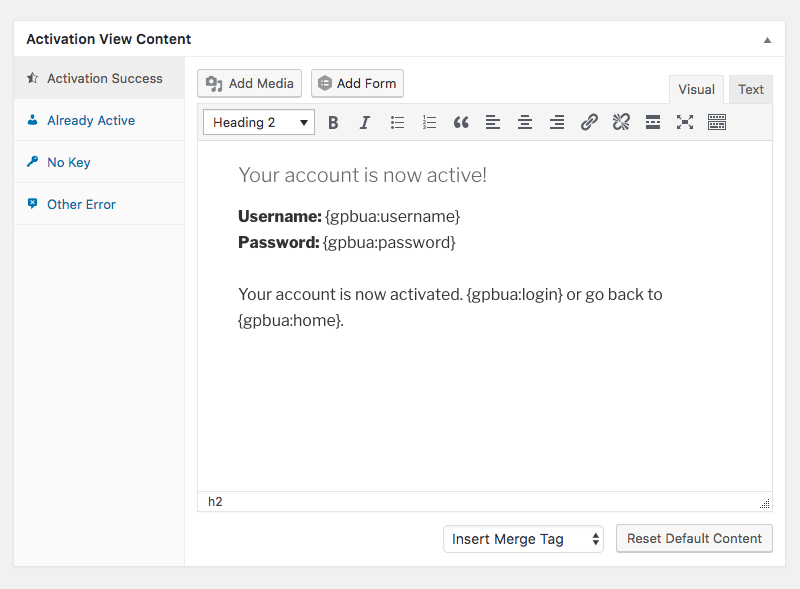Click the h2 element path indicator
The width and height of the screenshot is (800, 589).
pyautogui.click(x=215, y=502)
